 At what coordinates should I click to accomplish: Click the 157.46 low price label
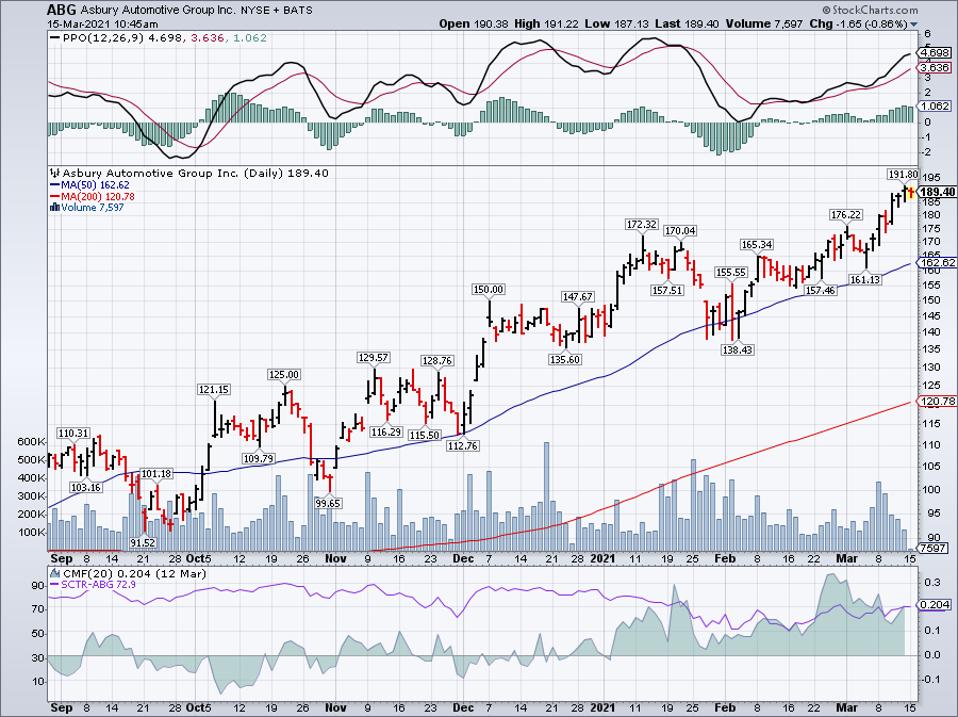(x=820, y=290)
